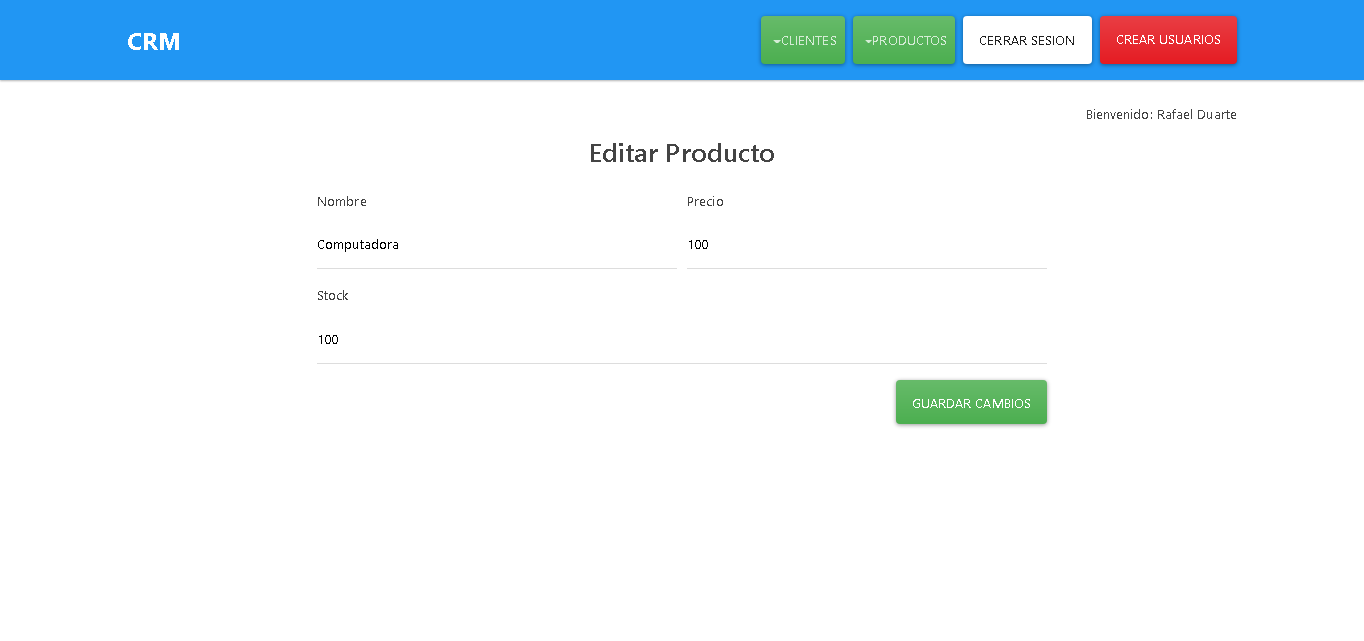Click the value 100 in Precio
Viewport: 1364px width, 641px height.
point(697,244)
